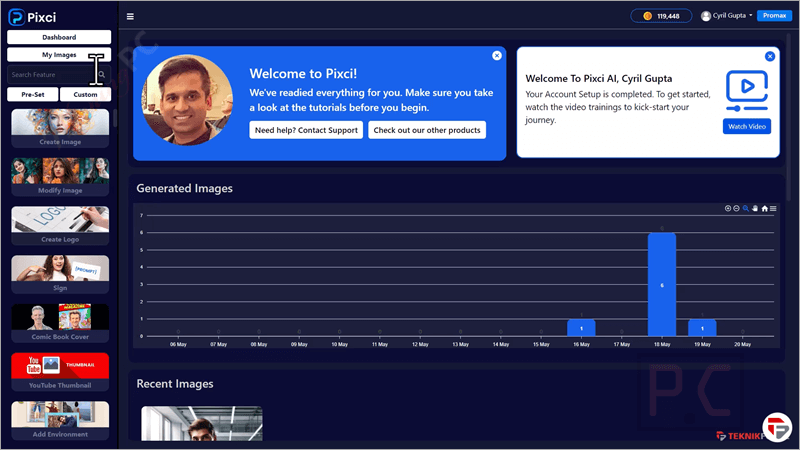The image size is (800, 450).
Task: Click the Recent Images heading
Action: [174, 384]
